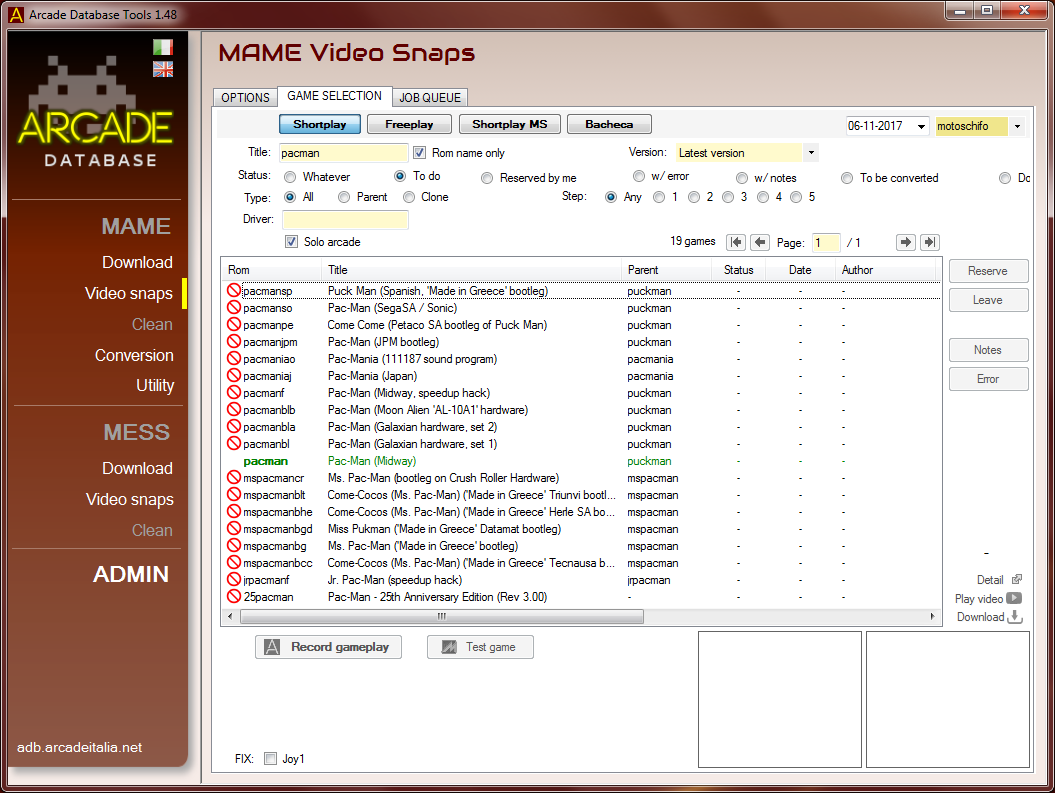Click the Shortplay MS button
Viewport: 1055px width, 793px height.
point(509,124)
